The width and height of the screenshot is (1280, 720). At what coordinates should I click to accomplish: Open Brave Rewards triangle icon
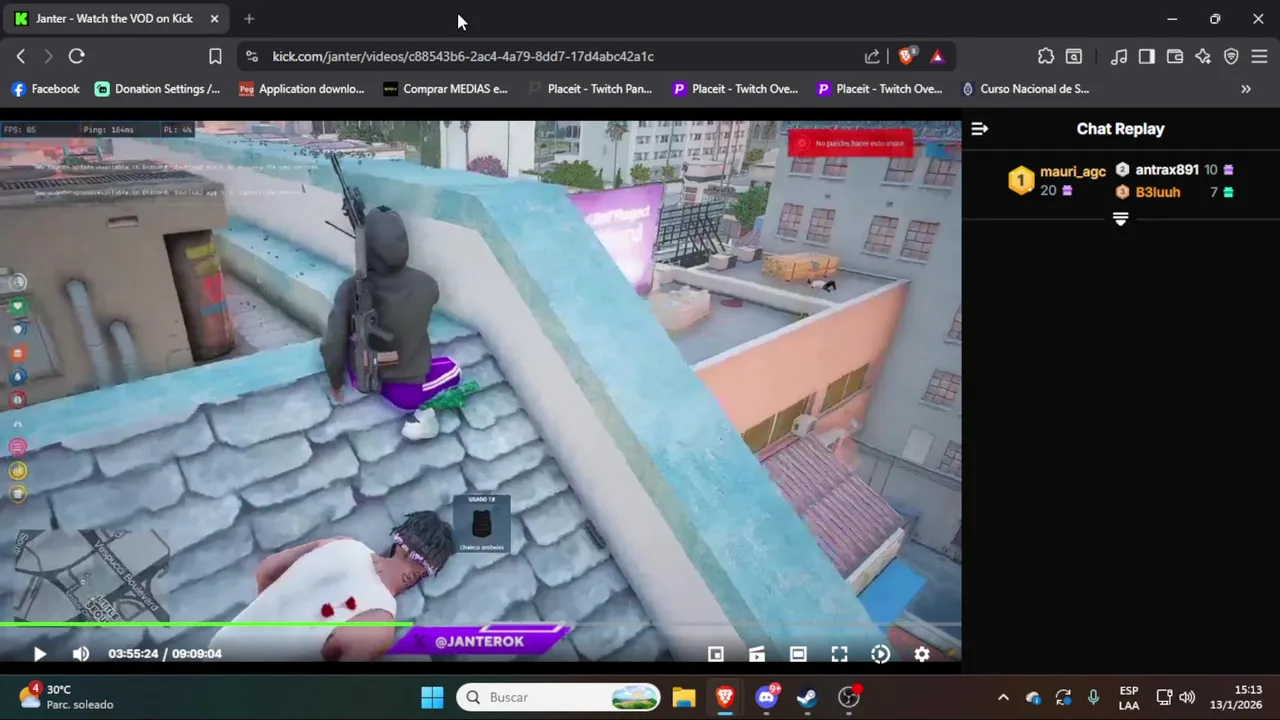coord(937,57)
